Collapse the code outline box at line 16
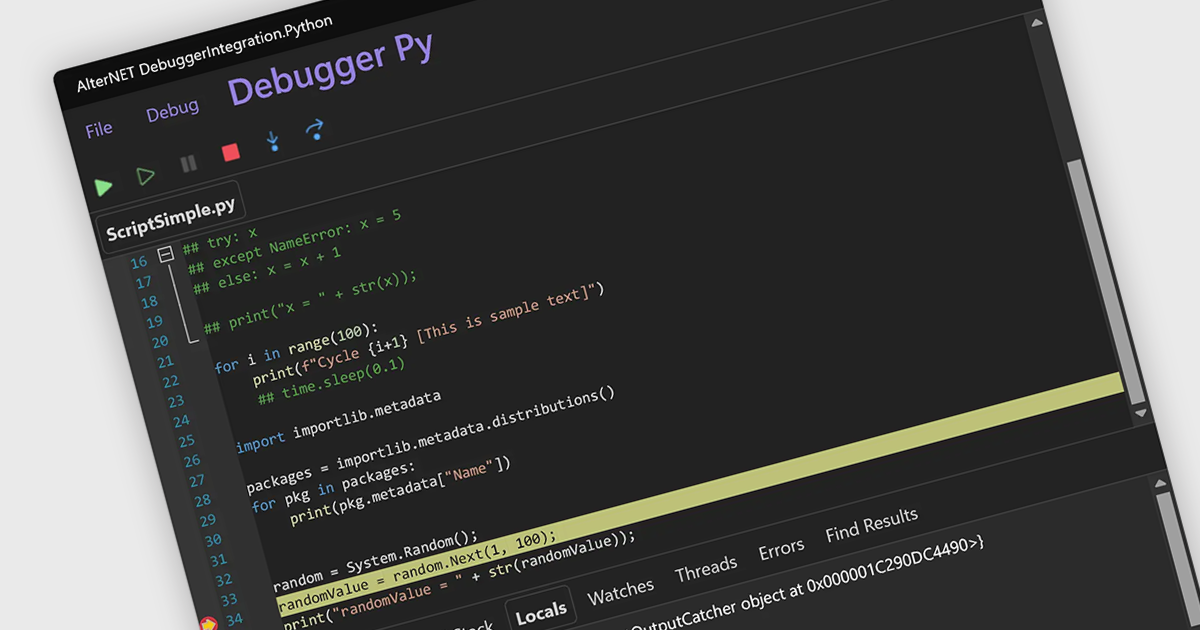This screenshot has height=630, width=1200. pyautogui.click(x=166, y=254)
